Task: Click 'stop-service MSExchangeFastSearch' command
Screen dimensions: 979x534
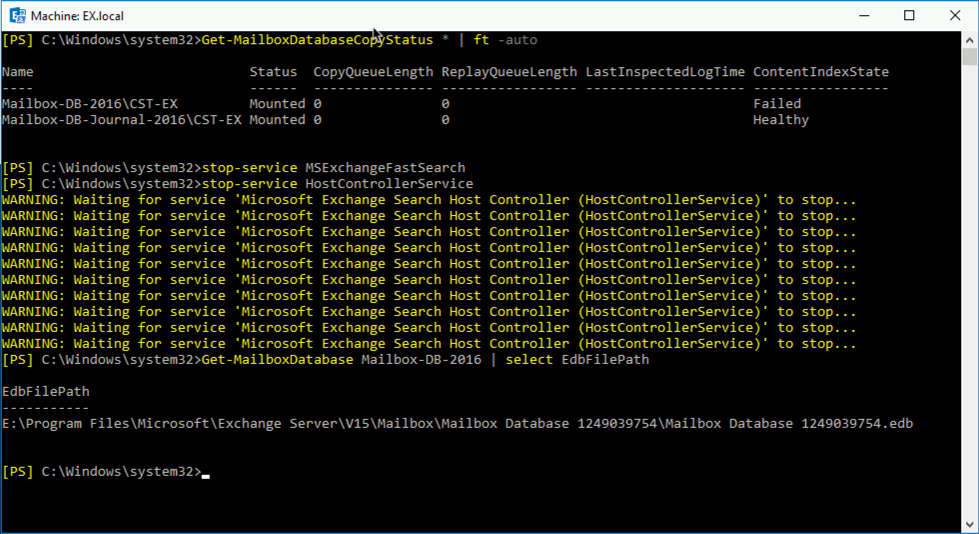Action: pos(333,168)
